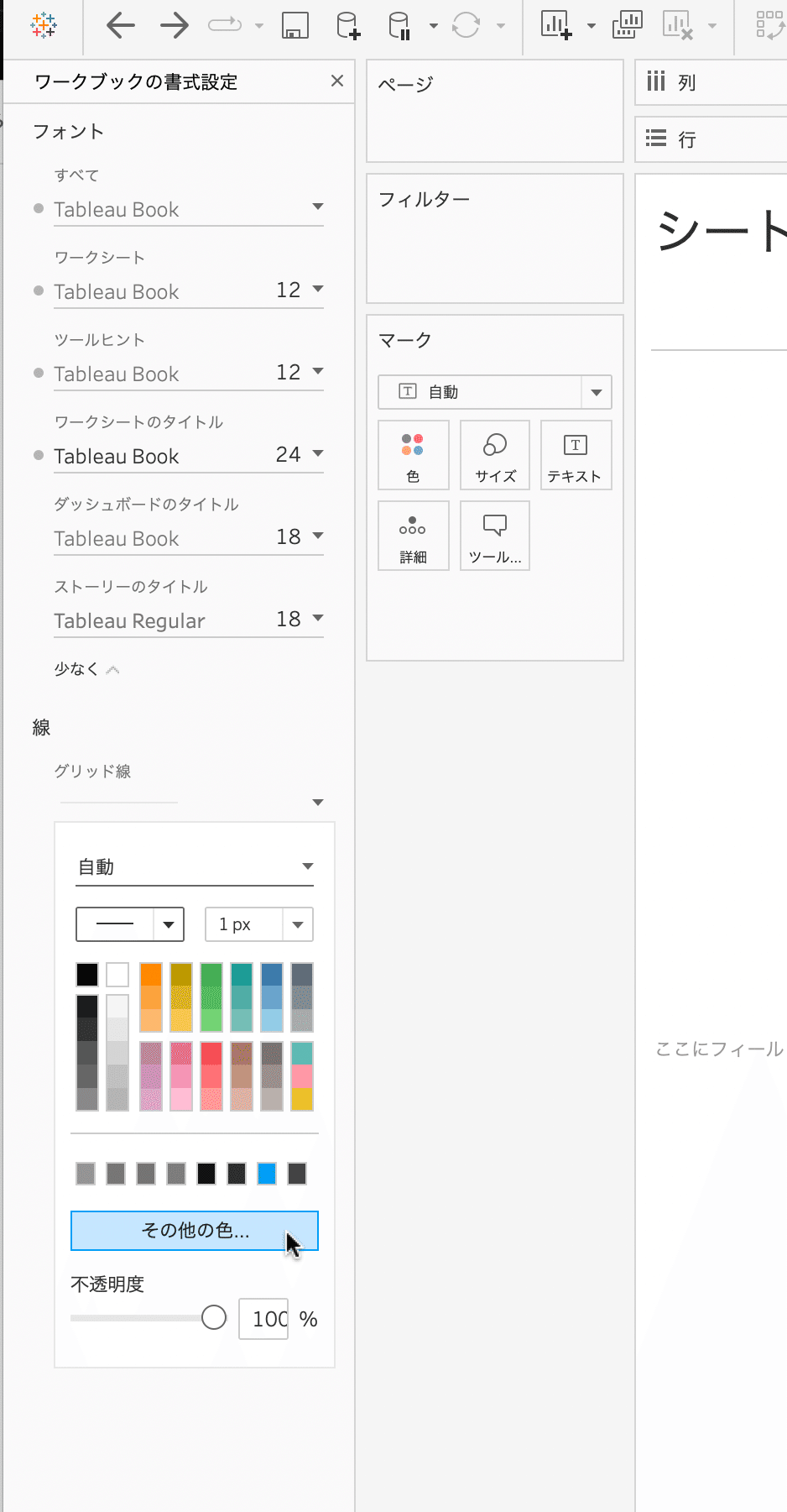Click the opacity percentage input field
Image resolution: width=787 pixels, height=1512 pixels.
pos(263,1319)
